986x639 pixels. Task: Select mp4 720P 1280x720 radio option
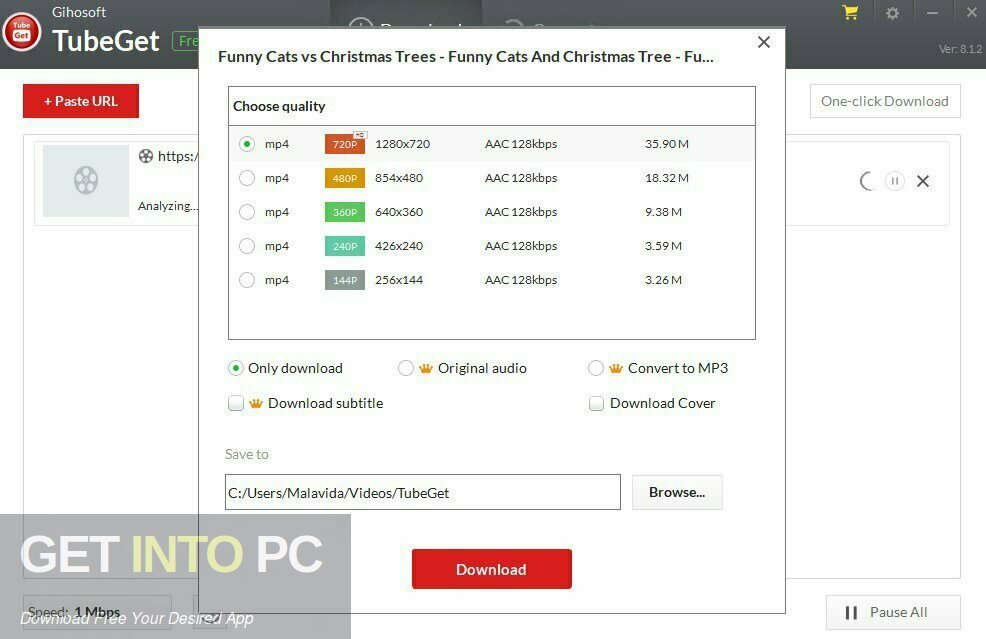(247, 144)
